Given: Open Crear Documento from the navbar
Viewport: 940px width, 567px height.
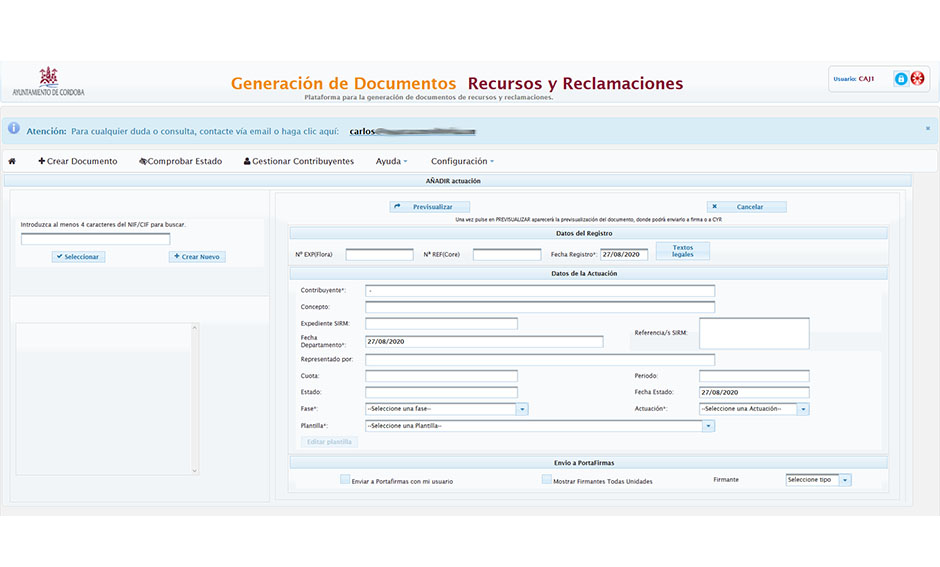Looking at the screenshot, I should pos(78,161).
